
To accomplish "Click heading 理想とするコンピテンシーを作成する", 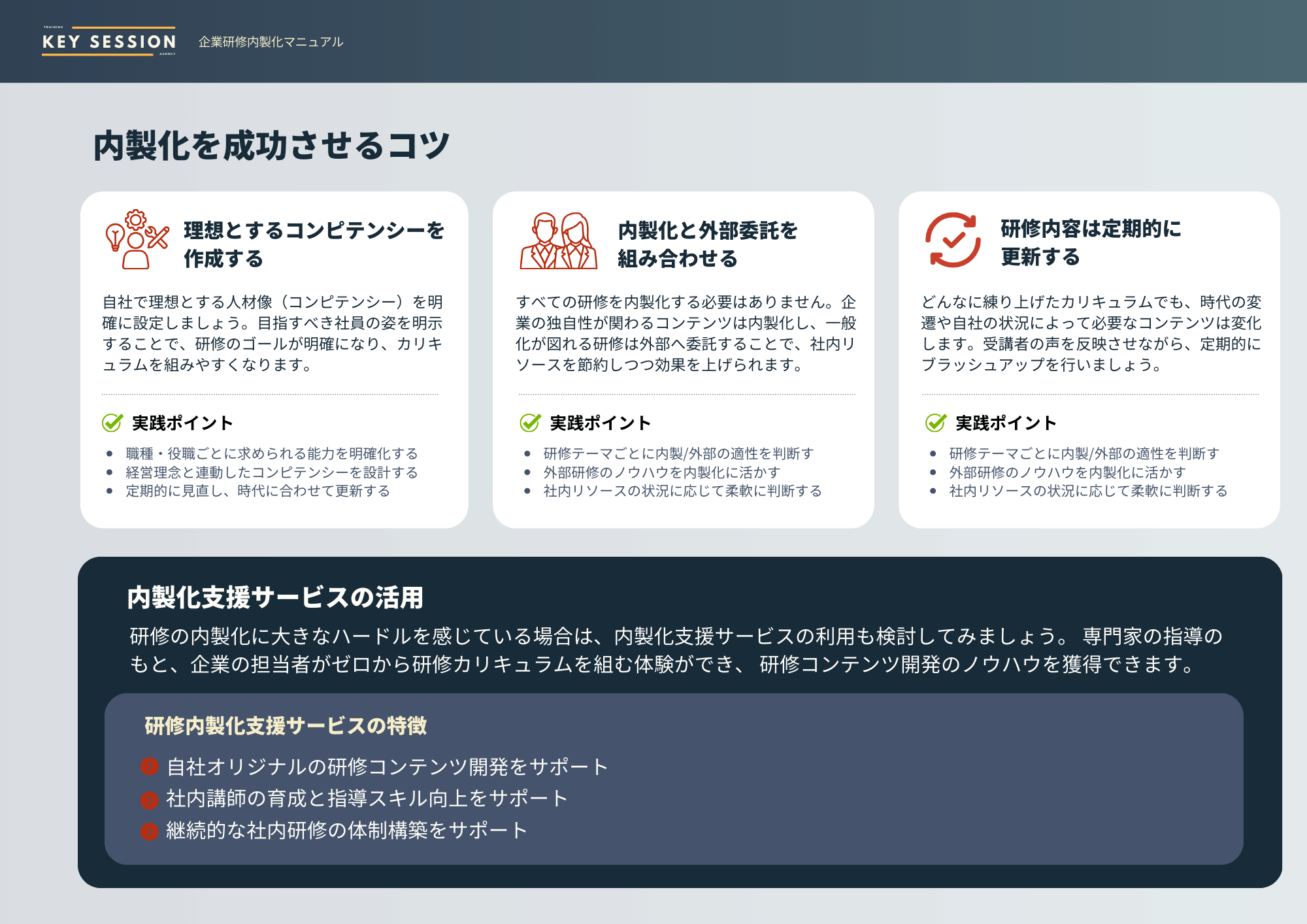I will (x=314, y=244).
